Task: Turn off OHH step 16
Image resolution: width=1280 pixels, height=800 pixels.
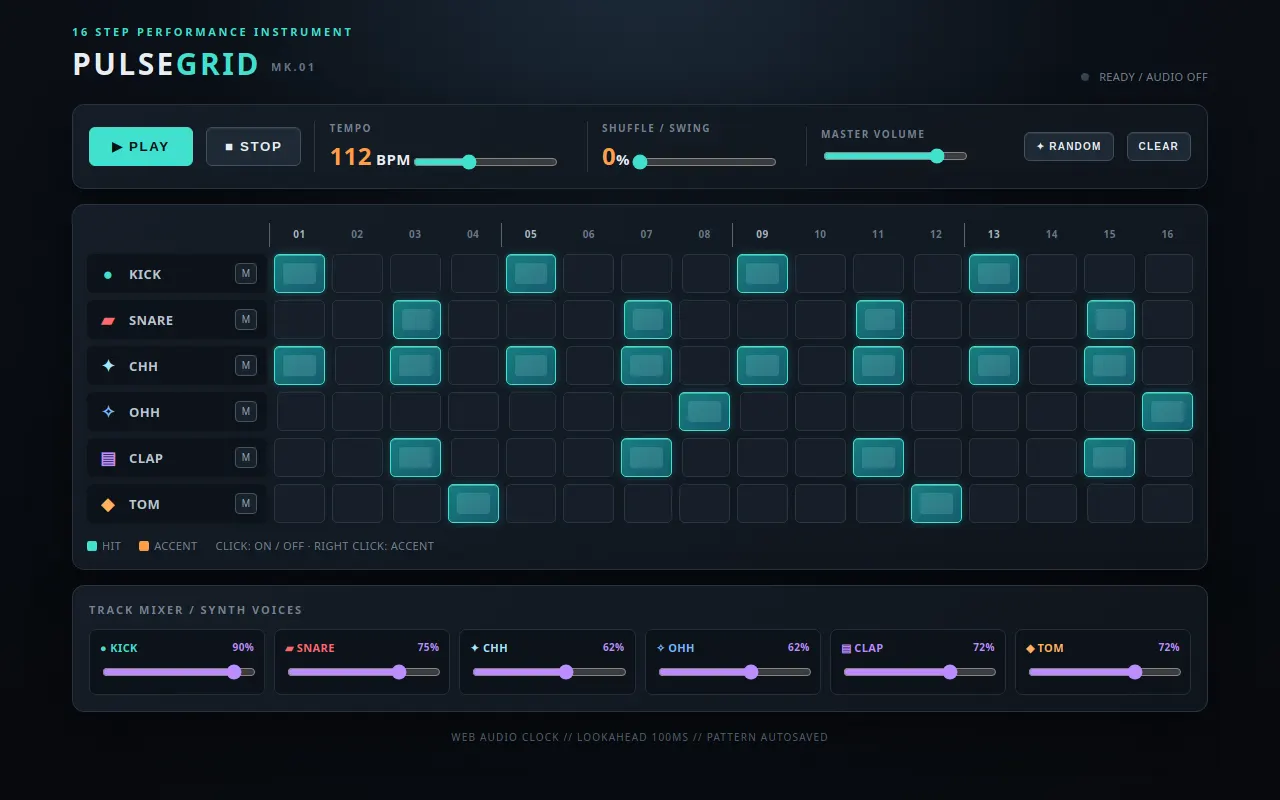Action: coord(1167,411)
